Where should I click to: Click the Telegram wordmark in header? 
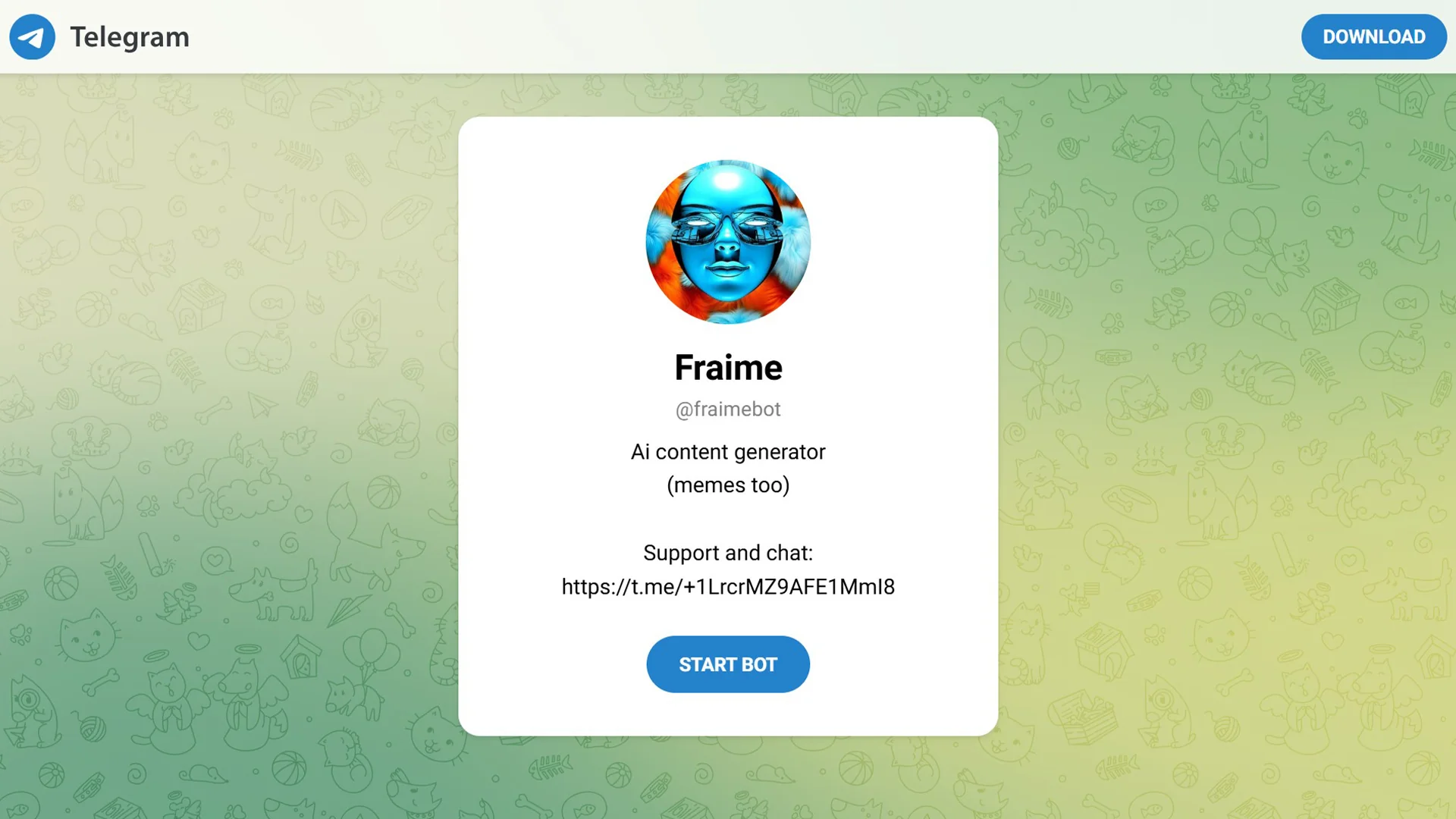point(130,36)
